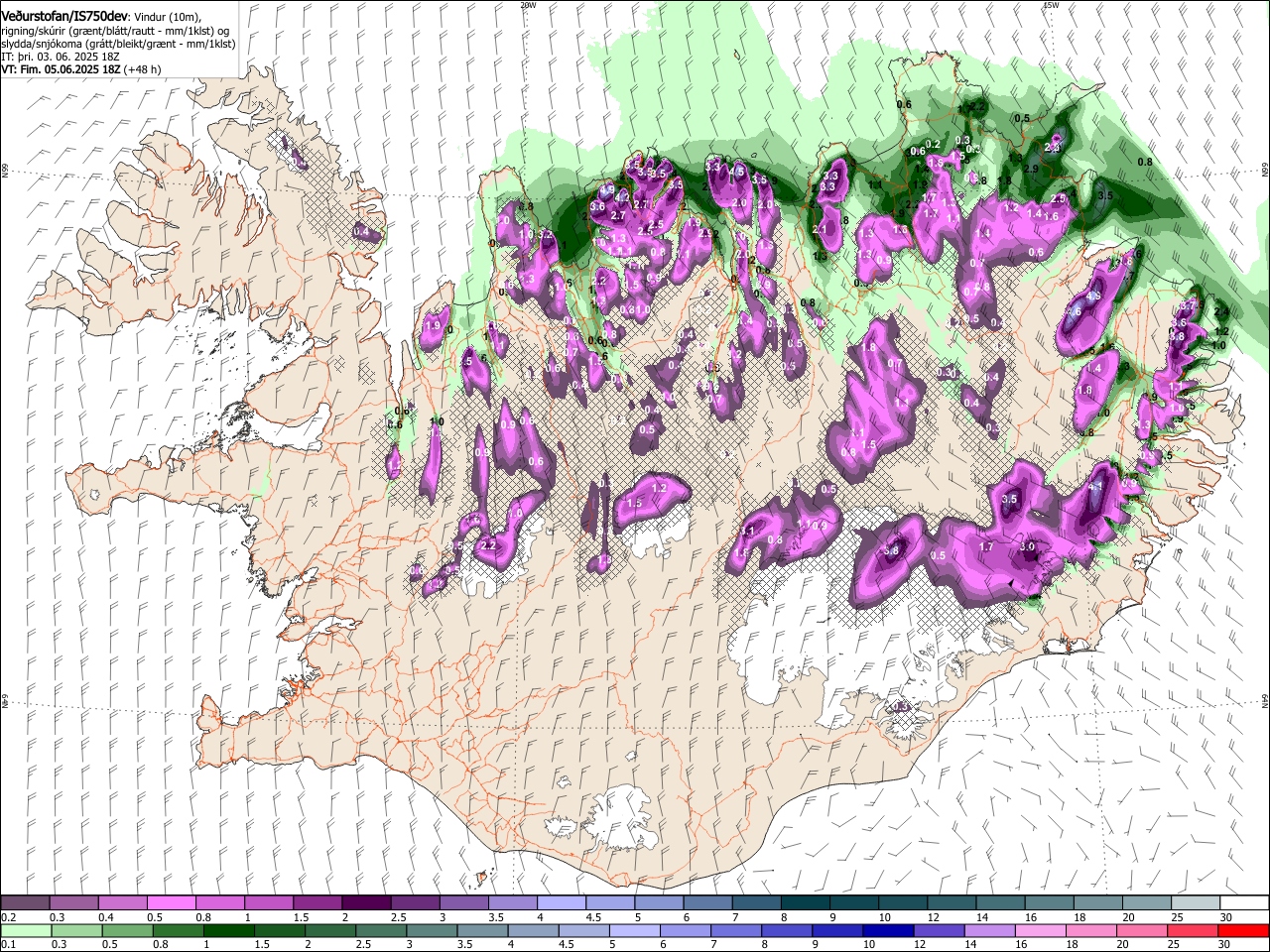Viewport: 1270px width, 952px height.
Task: Click the '4.1' precipitation value on the map
Action: click(x=1095, y=487)
